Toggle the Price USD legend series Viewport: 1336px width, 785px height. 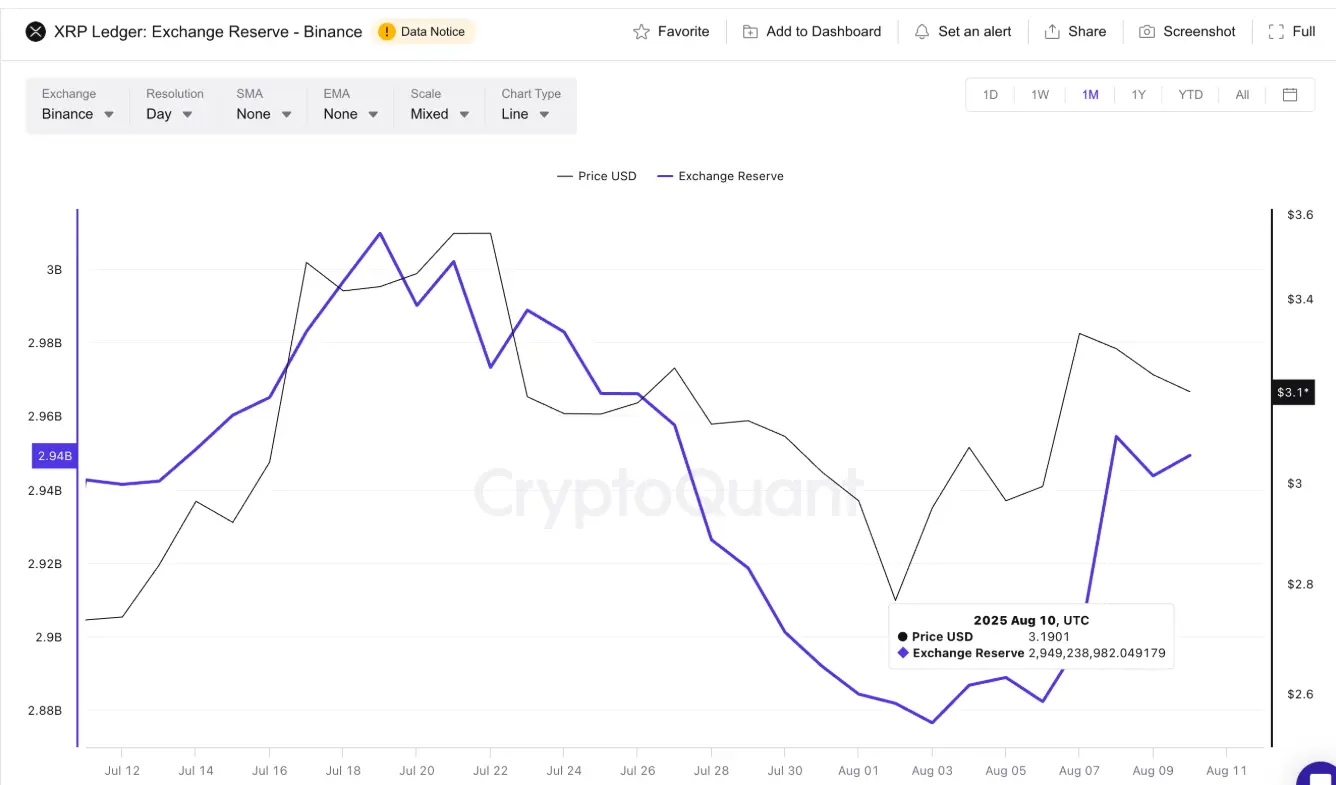coord(596,176)
